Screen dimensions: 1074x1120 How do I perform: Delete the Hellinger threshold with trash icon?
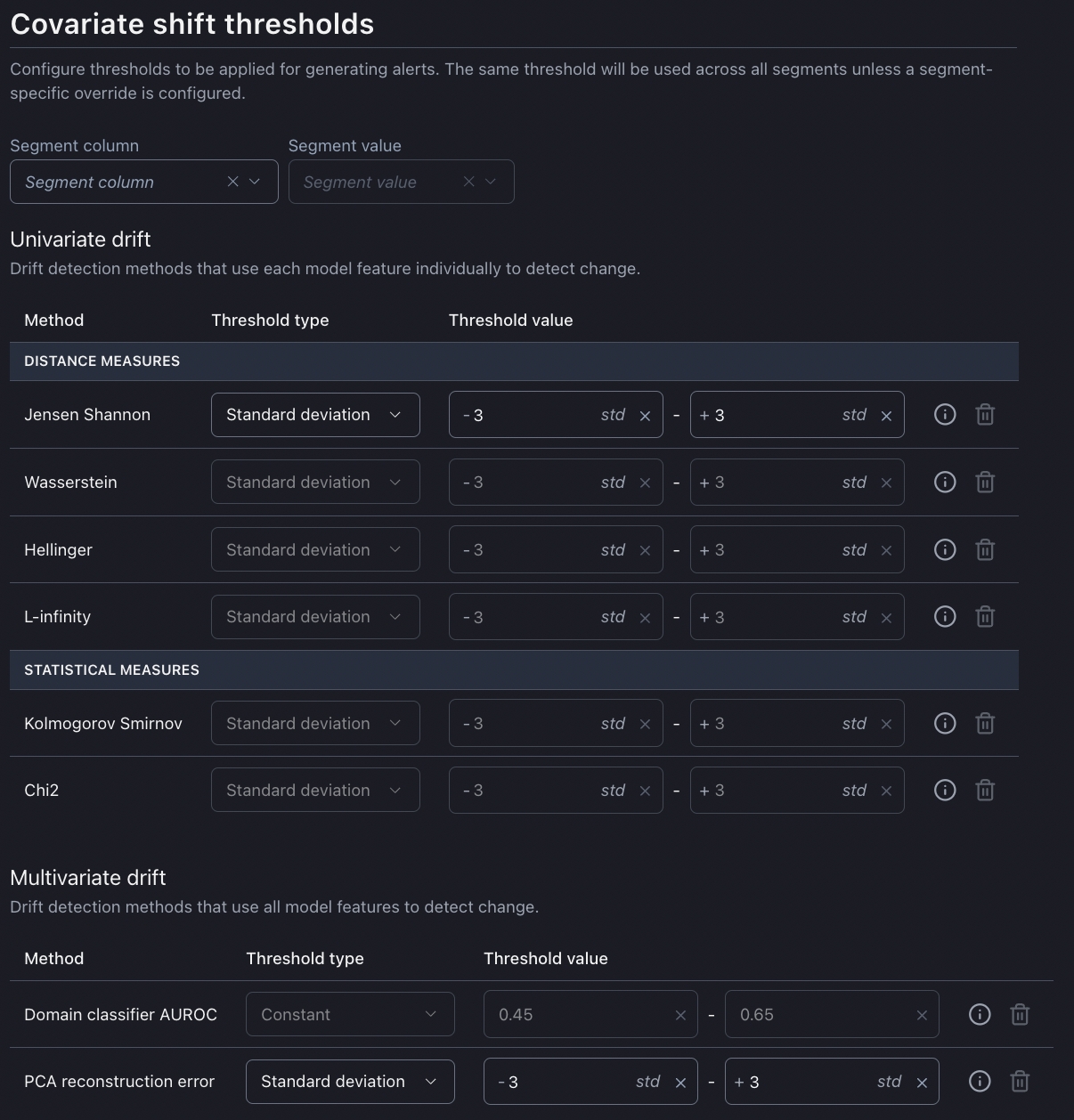(985, 550)
